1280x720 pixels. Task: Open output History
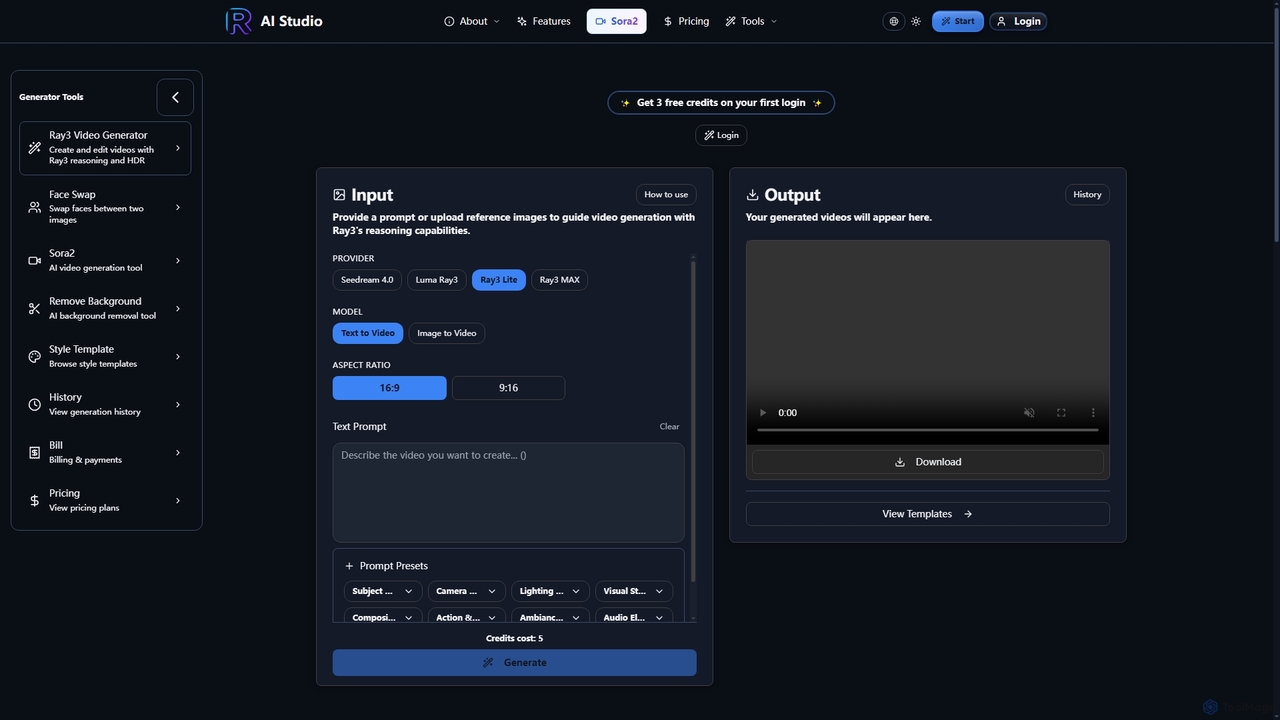click(1087, 195)
